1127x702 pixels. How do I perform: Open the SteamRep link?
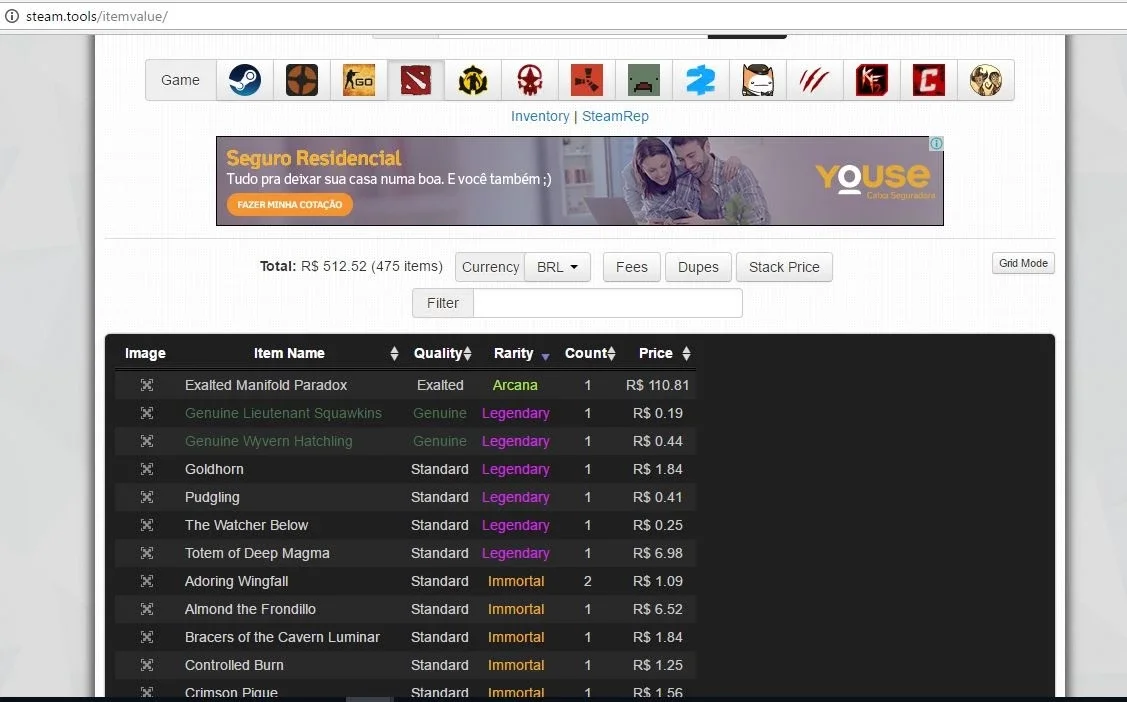point(615,116)
